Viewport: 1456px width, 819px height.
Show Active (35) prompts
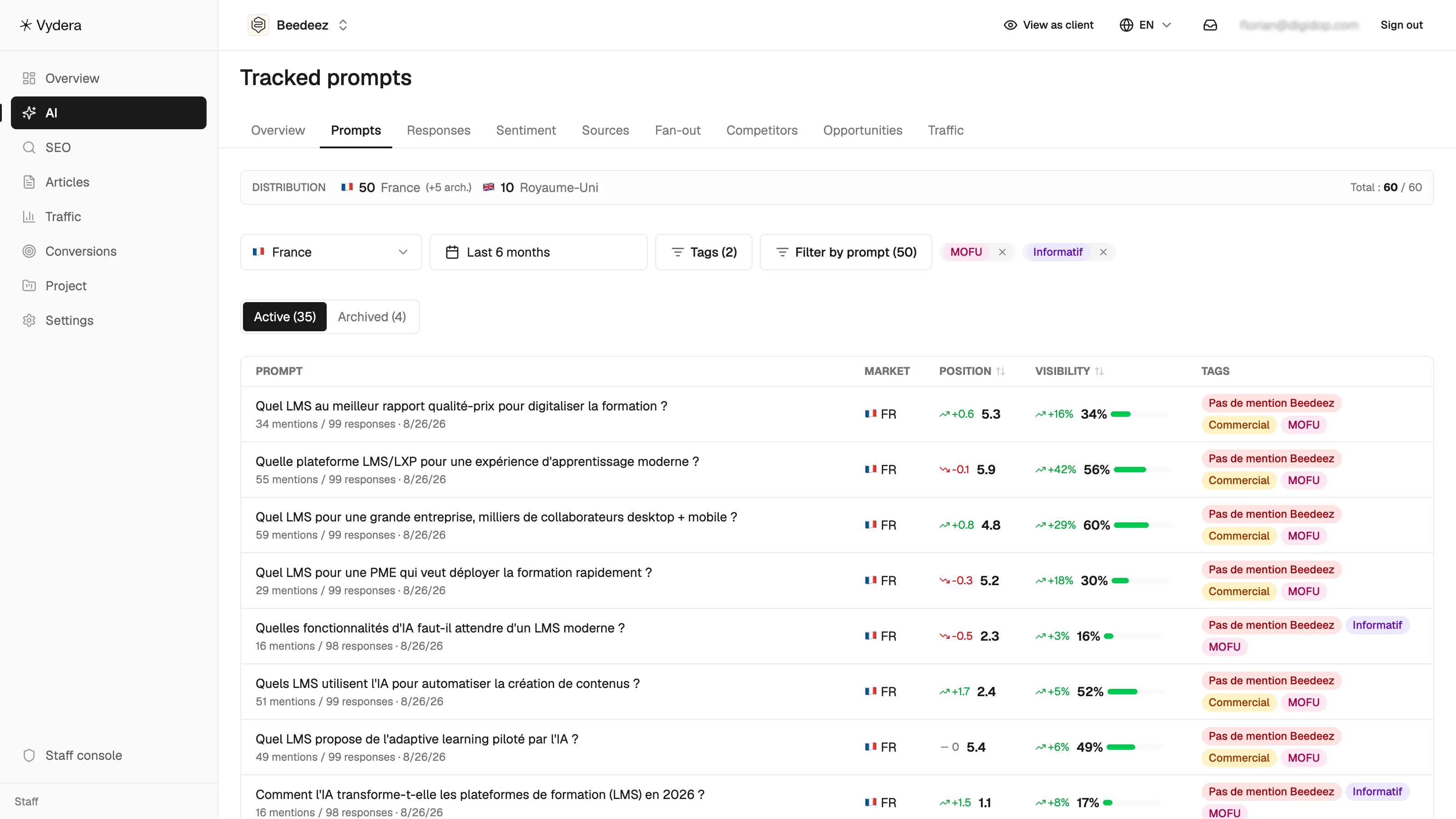284,317
